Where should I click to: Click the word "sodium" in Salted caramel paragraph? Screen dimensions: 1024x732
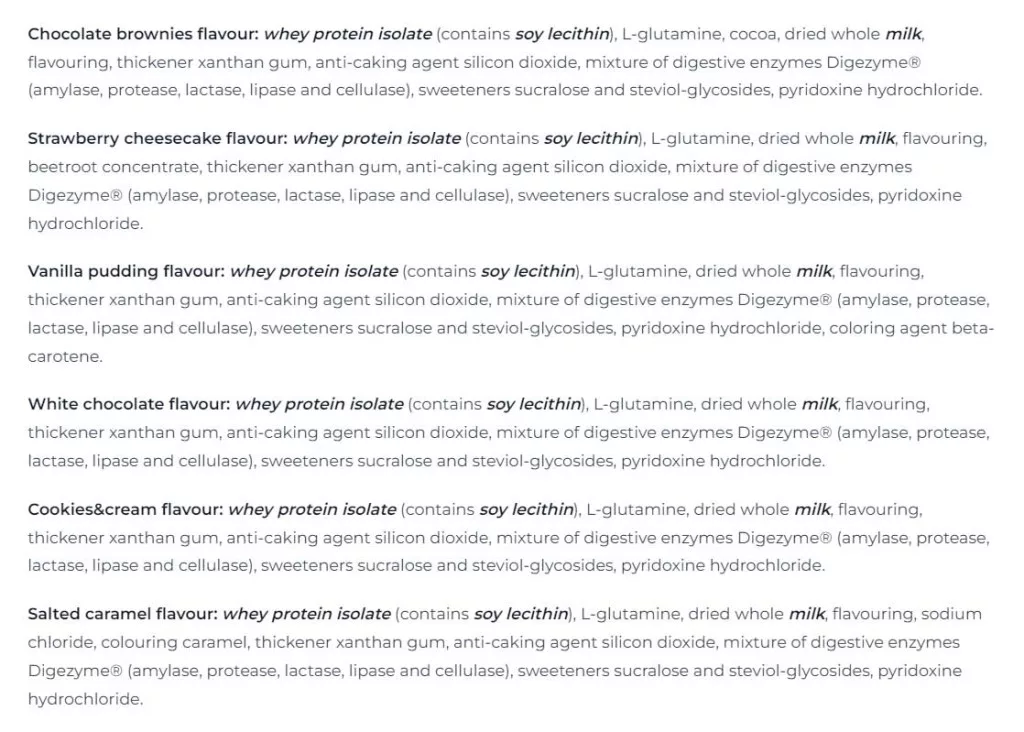951,614
